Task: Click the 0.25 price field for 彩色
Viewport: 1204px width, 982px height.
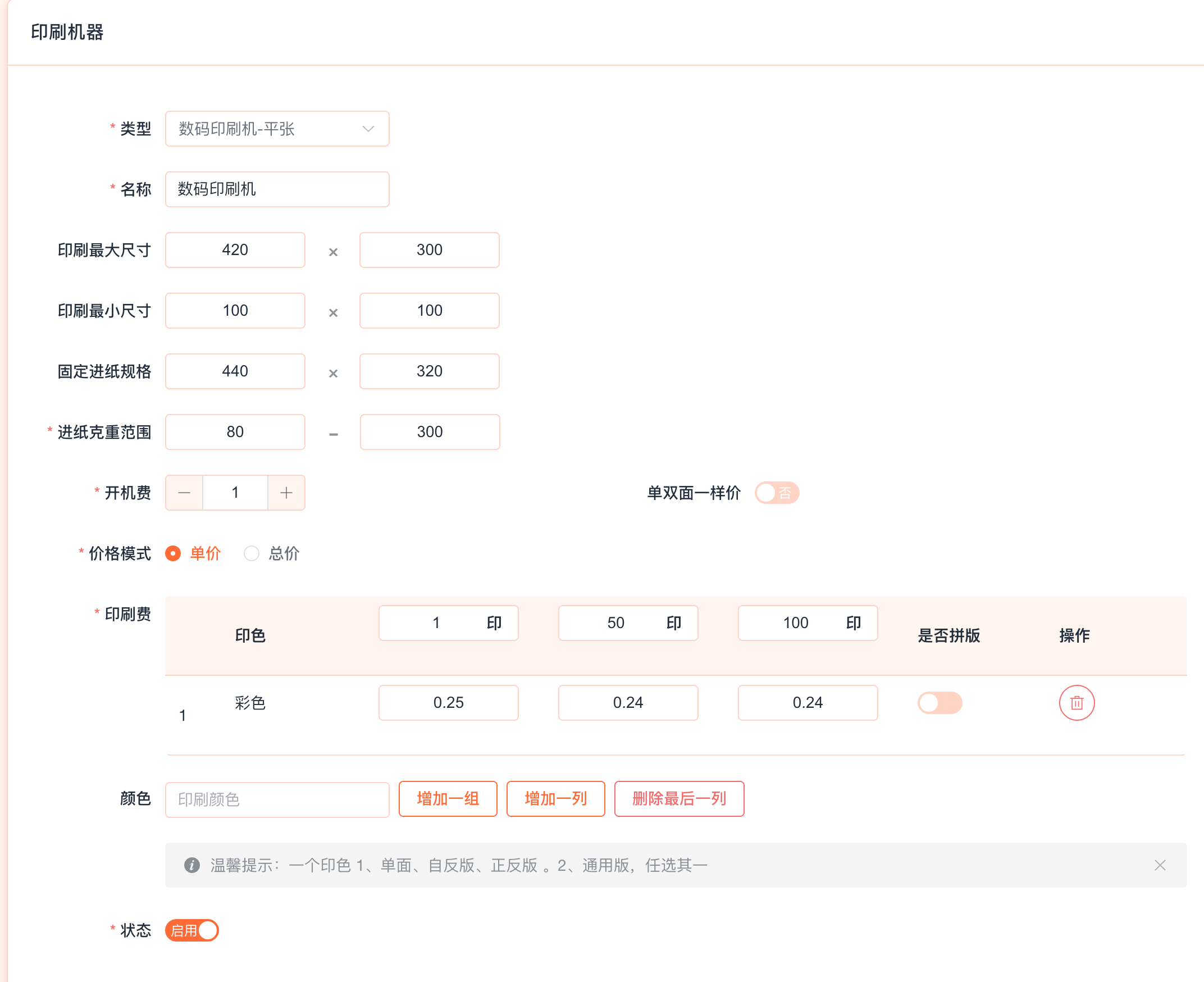Action: point(448,703)
